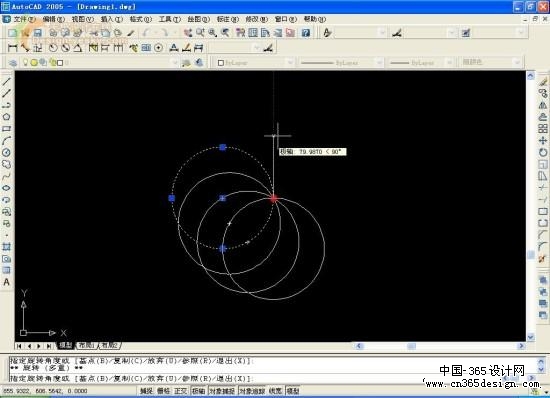Image resolution: width=550 pixels, height=398 pixels.
Task: Open the ByLayer color control dropdown
Action: click(x=290, y=63)
